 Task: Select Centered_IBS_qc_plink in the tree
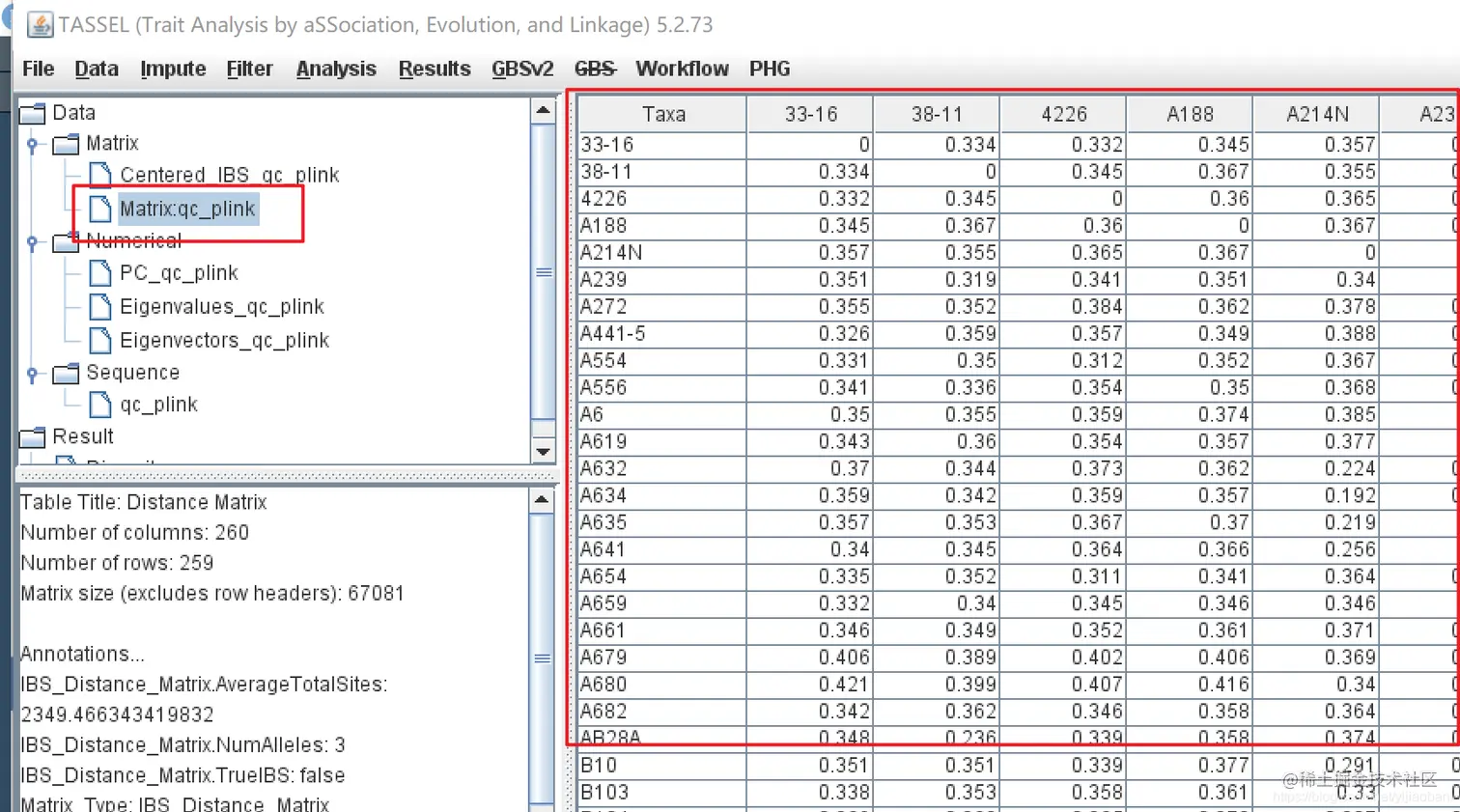click(229, 175)
